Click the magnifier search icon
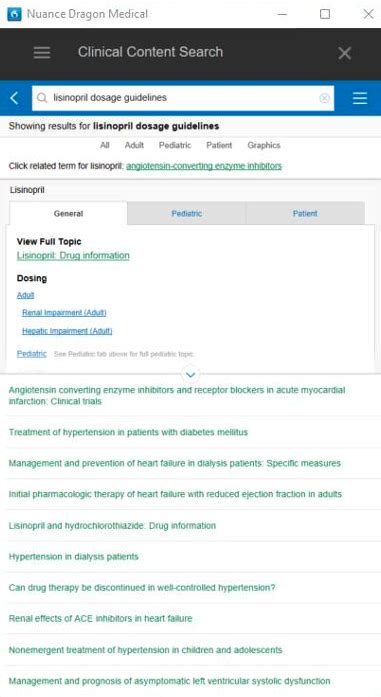The width and height of the screenshot is (381, 697). pyautogui.click(x=42, y=98)
